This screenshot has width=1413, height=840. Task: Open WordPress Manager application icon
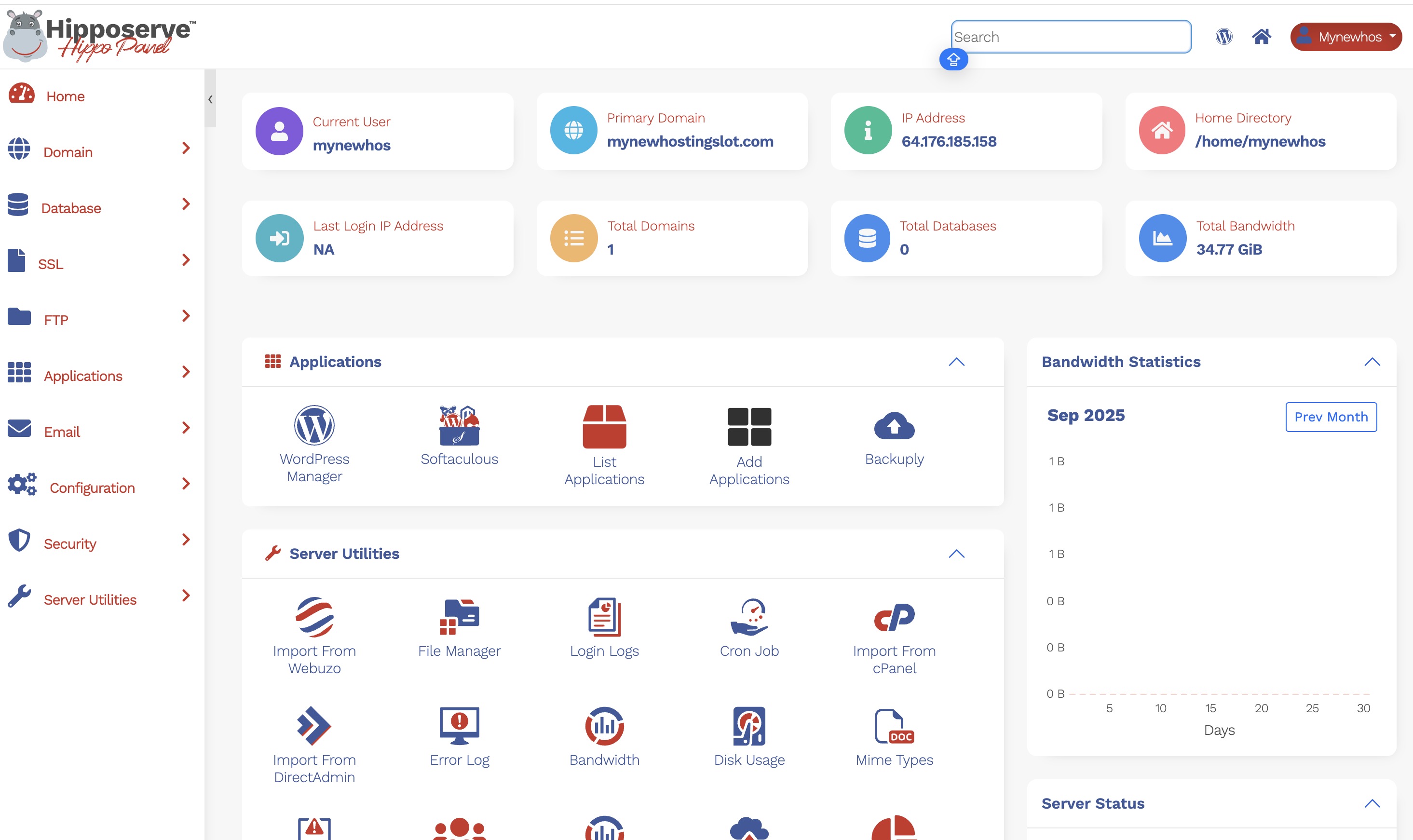click(314, 426)
